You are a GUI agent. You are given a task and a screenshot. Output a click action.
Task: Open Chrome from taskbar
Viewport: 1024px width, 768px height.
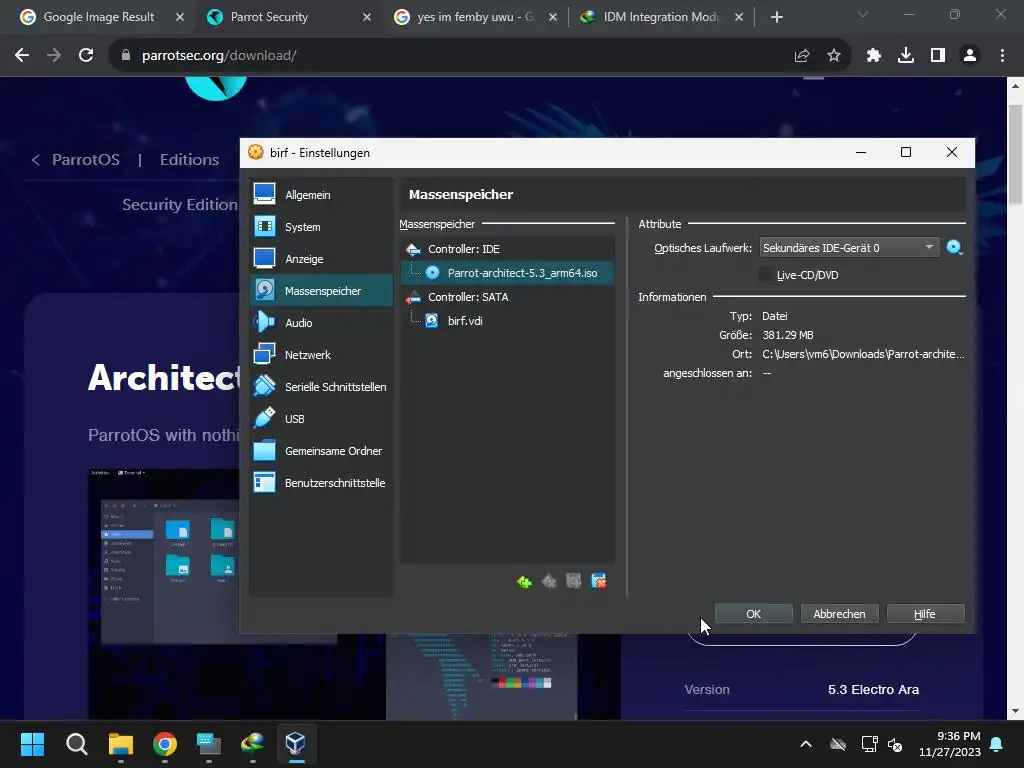point(165,744)
